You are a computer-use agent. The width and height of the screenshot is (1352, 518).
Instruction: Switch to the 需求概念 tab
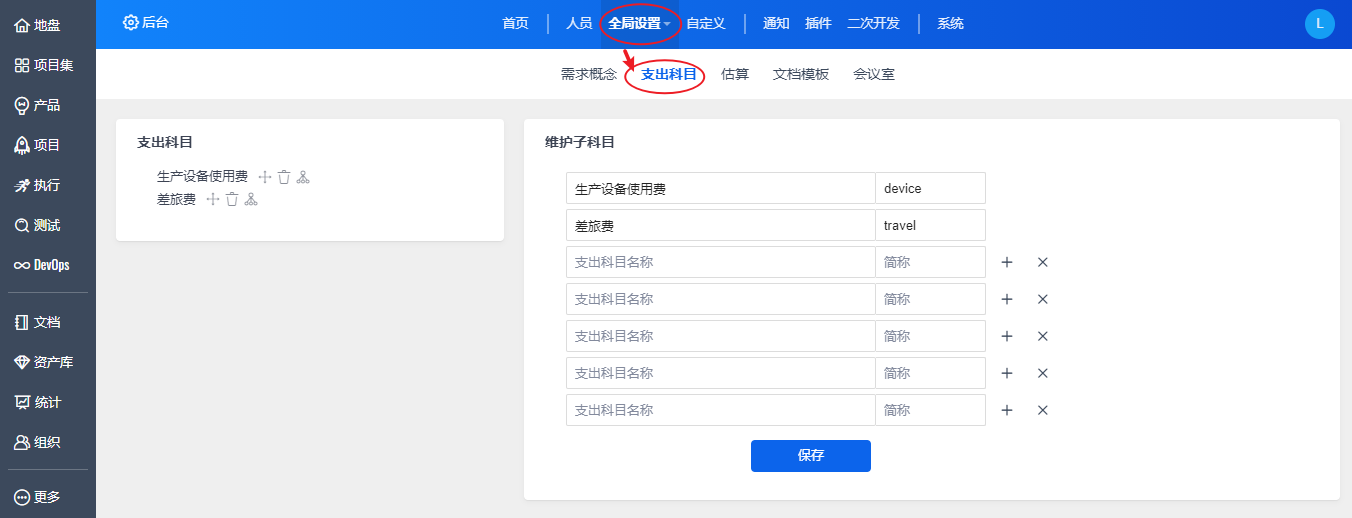[x=589, y=74]
